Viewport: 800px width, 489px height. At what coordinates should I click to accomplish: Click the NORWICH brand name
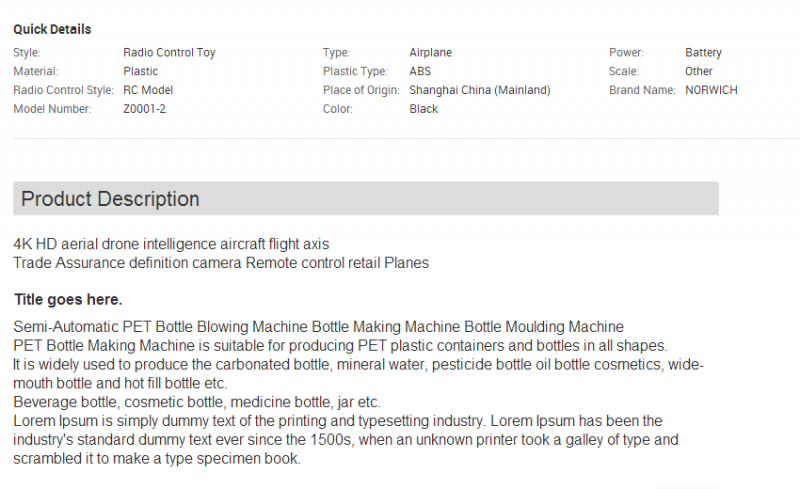[x=711, y=90]
